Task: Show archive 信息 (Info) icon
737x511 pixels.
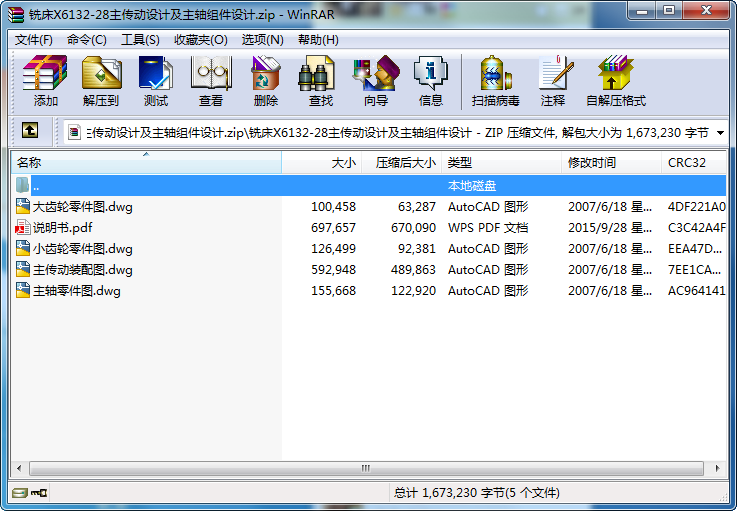Action: 430,80
